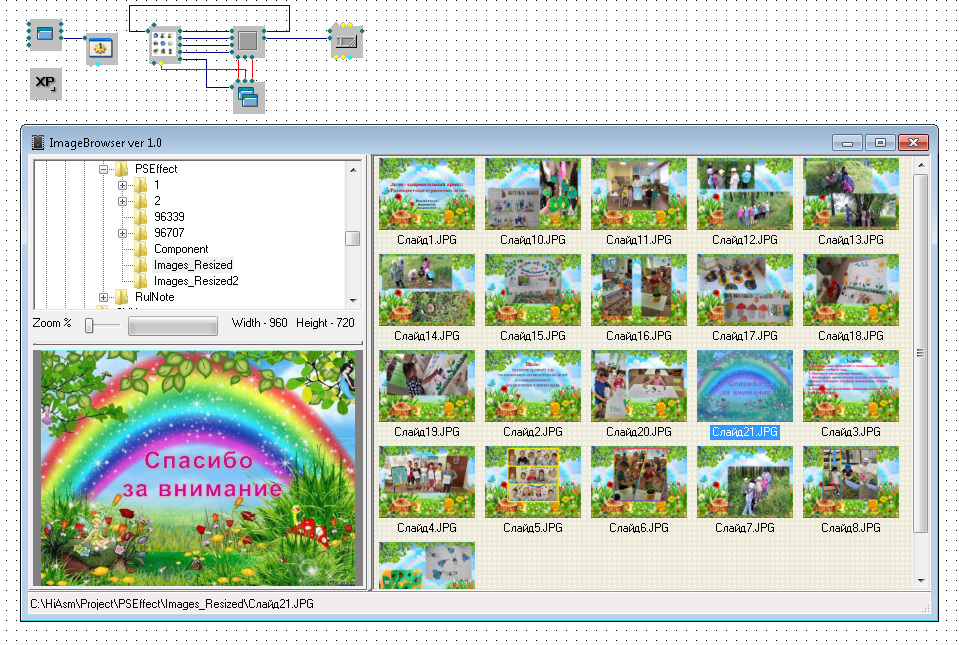959x645 pixels.
Task: Expand the RulNote folder
Action: click(104, 297)
